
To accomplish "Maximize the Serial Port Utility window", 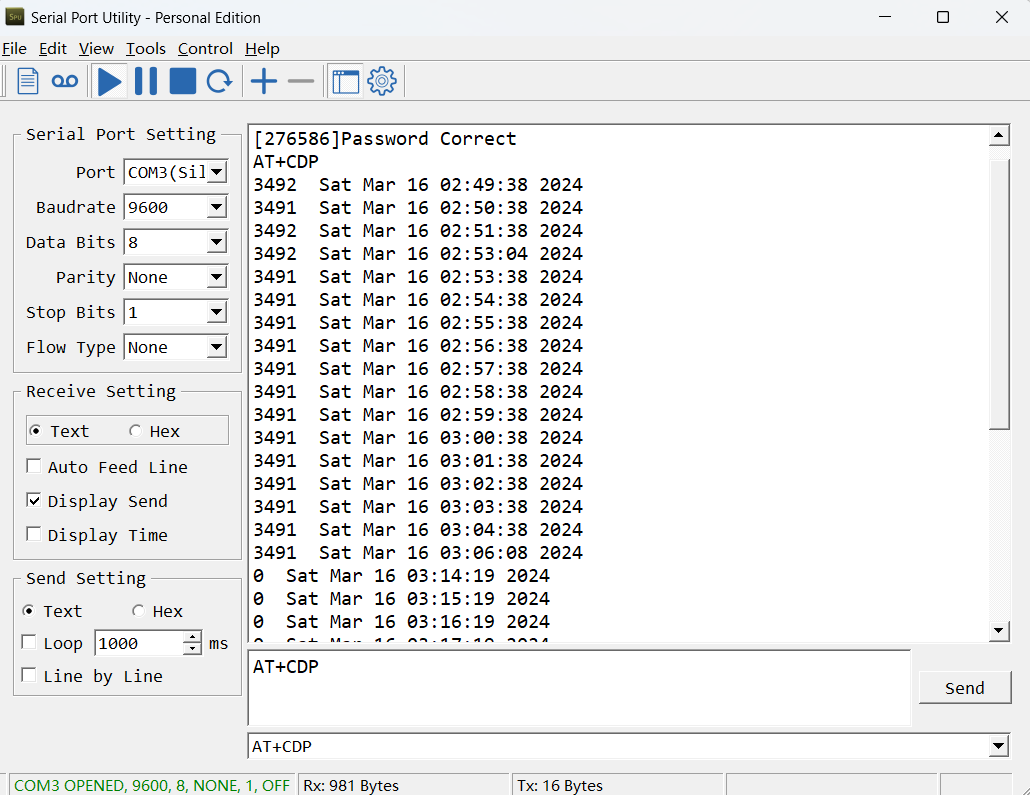I will 943,17.
